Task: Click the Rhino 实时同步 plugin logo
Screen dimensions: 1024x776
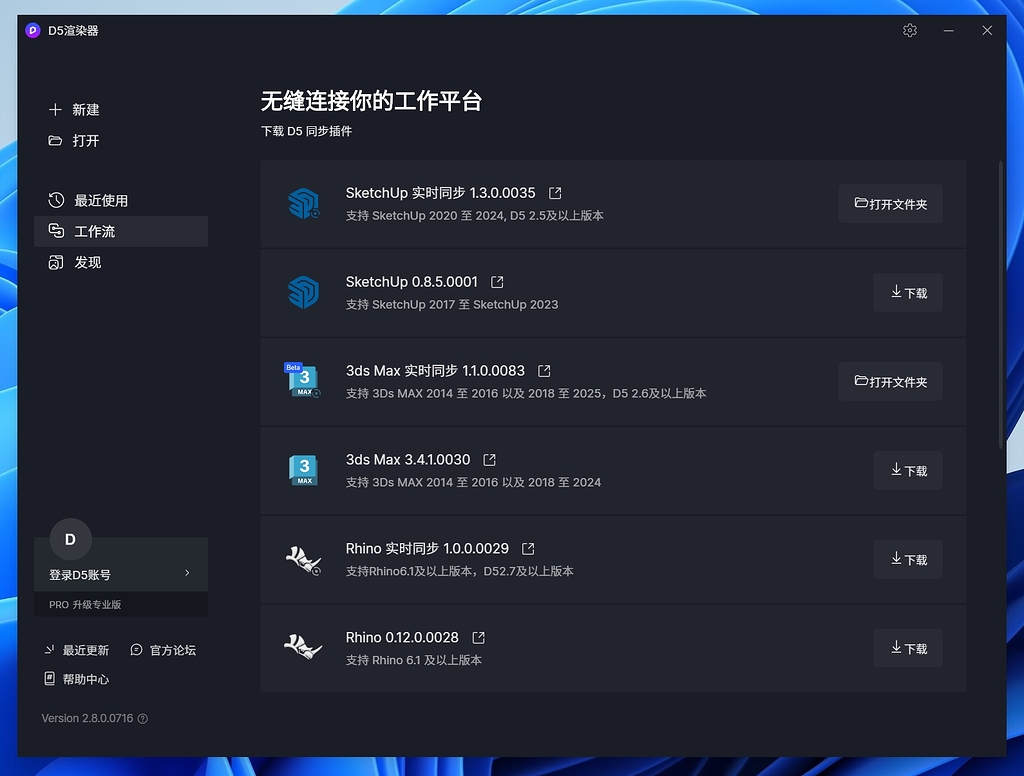Action: pos(303,559)
